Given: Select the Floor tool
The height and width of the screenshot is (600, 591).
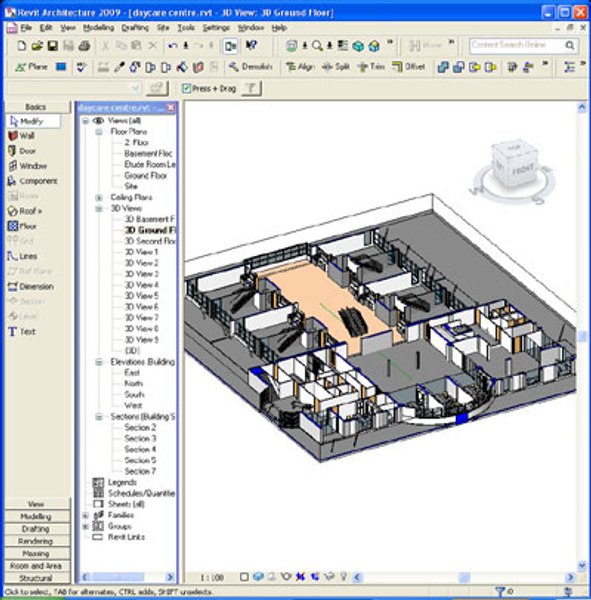Looking at the screenshot, I should [x=22, y=226].
